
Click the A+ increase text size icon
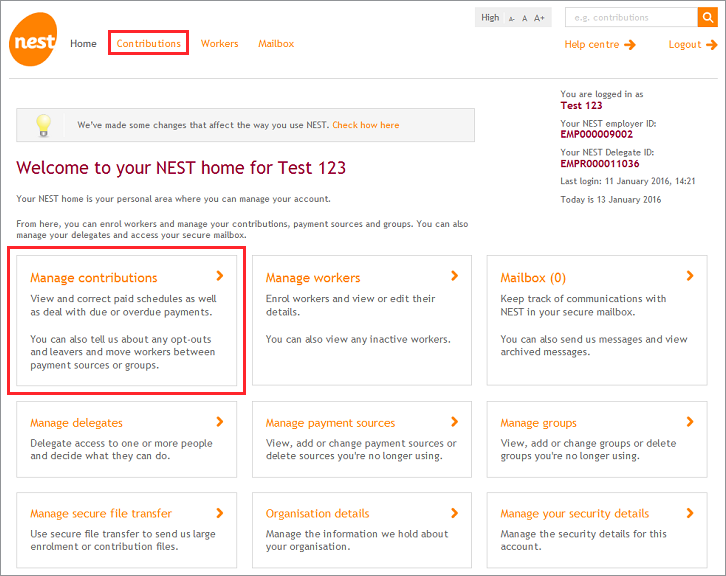pyautogui.click(x=540, y=18)
